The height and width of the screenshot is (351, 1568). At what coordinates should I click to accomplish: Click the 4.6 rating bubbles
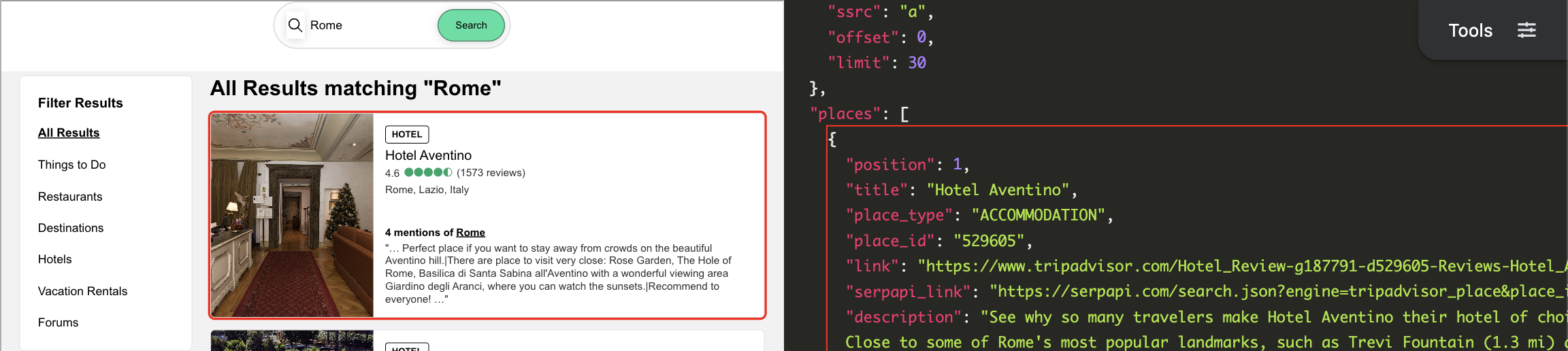(428, 173)
